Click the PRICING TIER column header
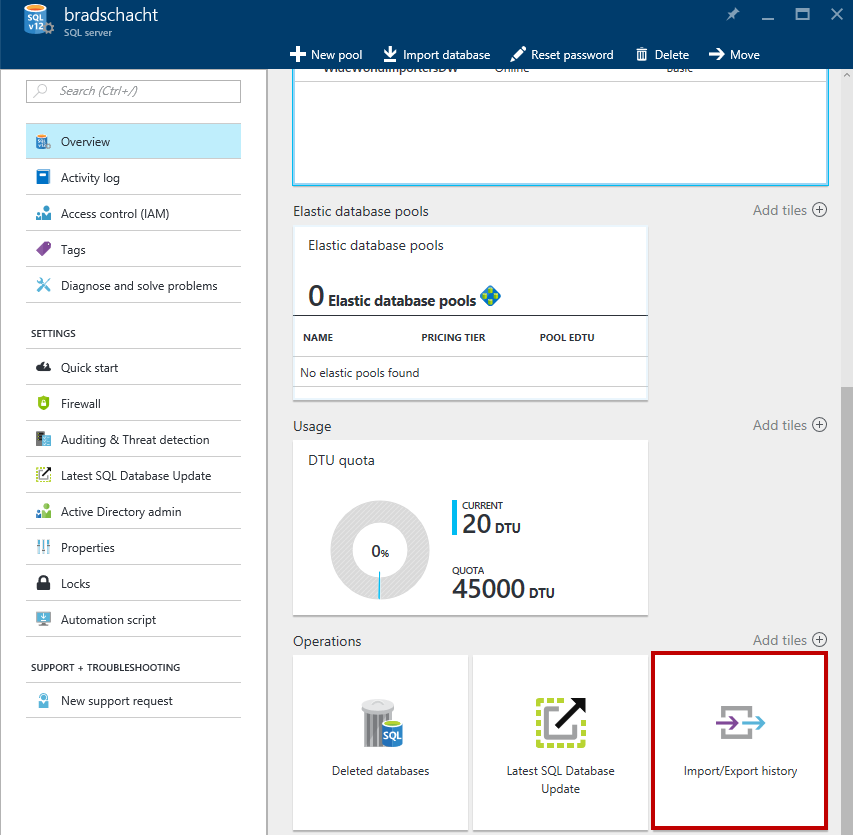The height and width of the screenshot is (835, 853). tap(453, 337)
